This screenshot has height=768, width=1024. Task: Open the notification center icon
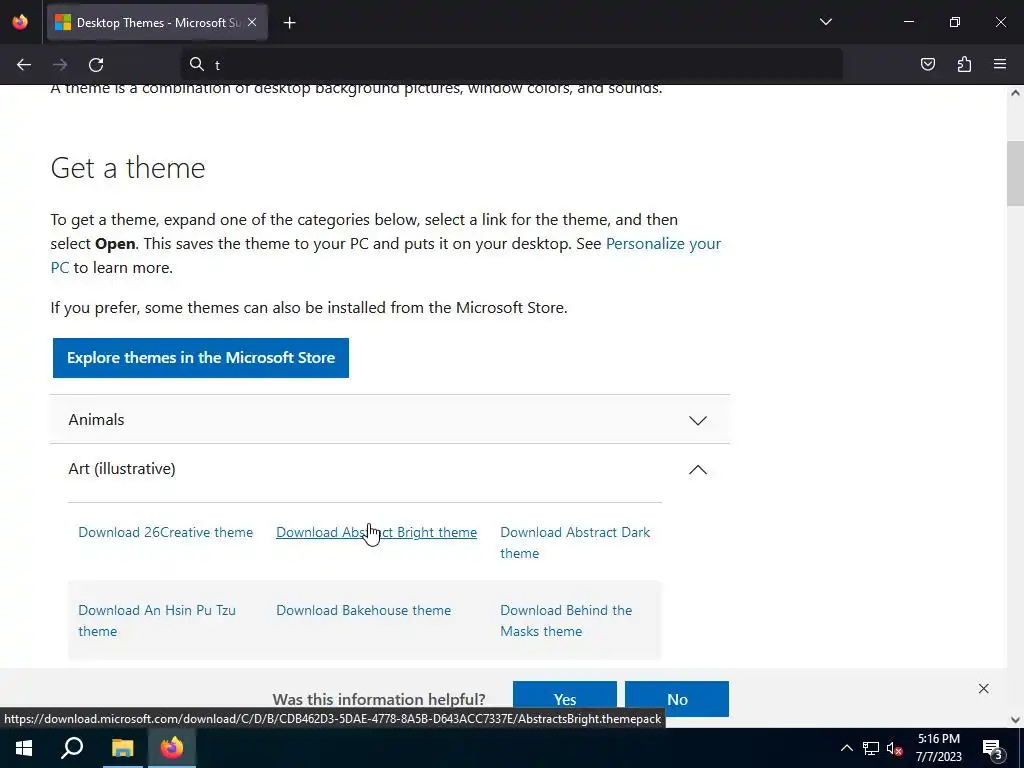[x=993, y=748]
